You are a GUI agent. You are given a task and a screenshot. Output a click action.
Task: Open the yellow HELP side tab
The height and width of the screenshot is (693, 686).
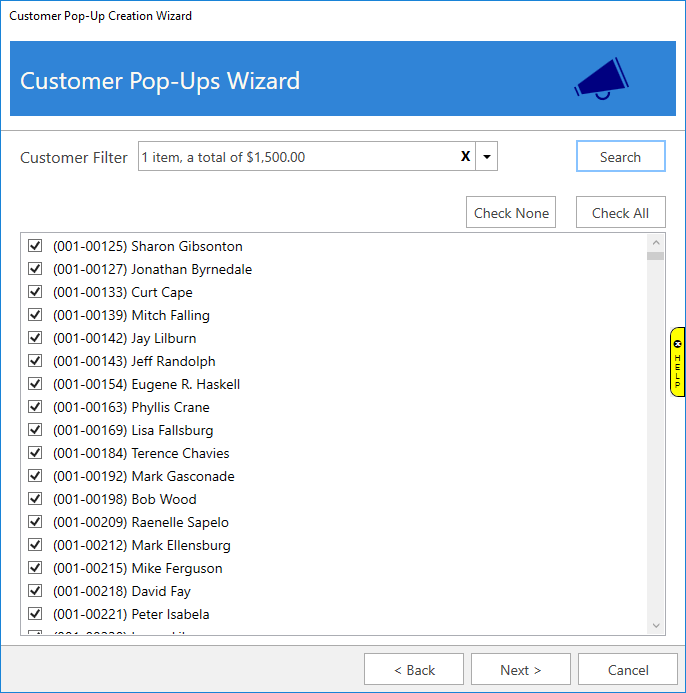coord(677,362)
